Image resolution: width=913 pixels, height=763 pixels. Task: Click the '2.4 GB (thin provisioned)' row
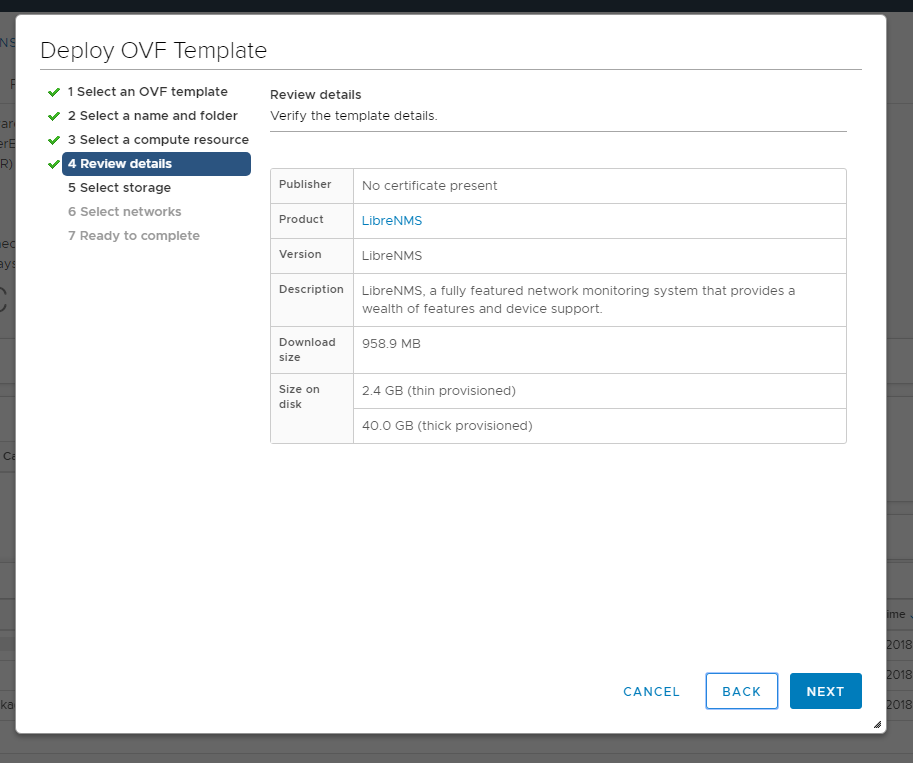pos(439,391)
